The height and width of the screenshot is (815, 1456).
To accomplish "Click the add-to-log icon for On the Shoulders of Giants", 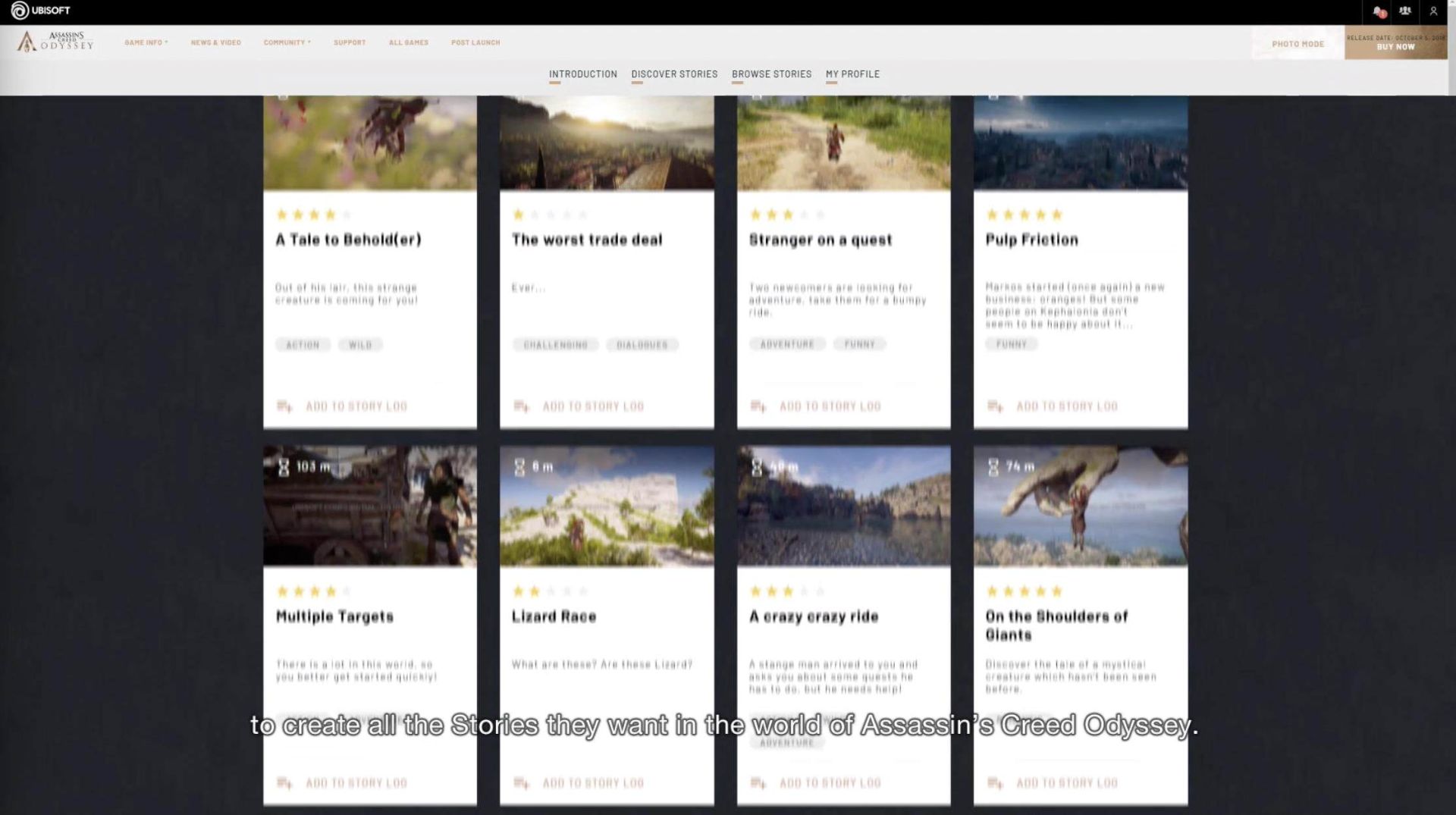I will (995, 783).
